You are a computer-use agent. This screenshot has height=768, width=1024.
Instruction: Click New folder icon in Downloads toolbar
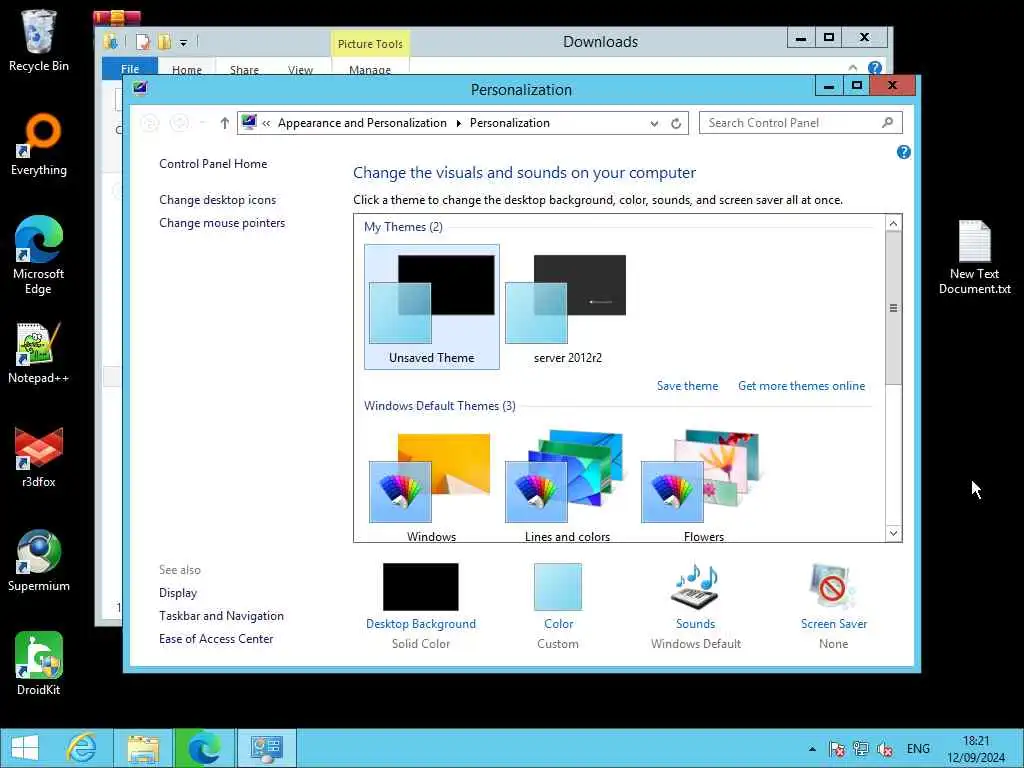tap(164, 42)
